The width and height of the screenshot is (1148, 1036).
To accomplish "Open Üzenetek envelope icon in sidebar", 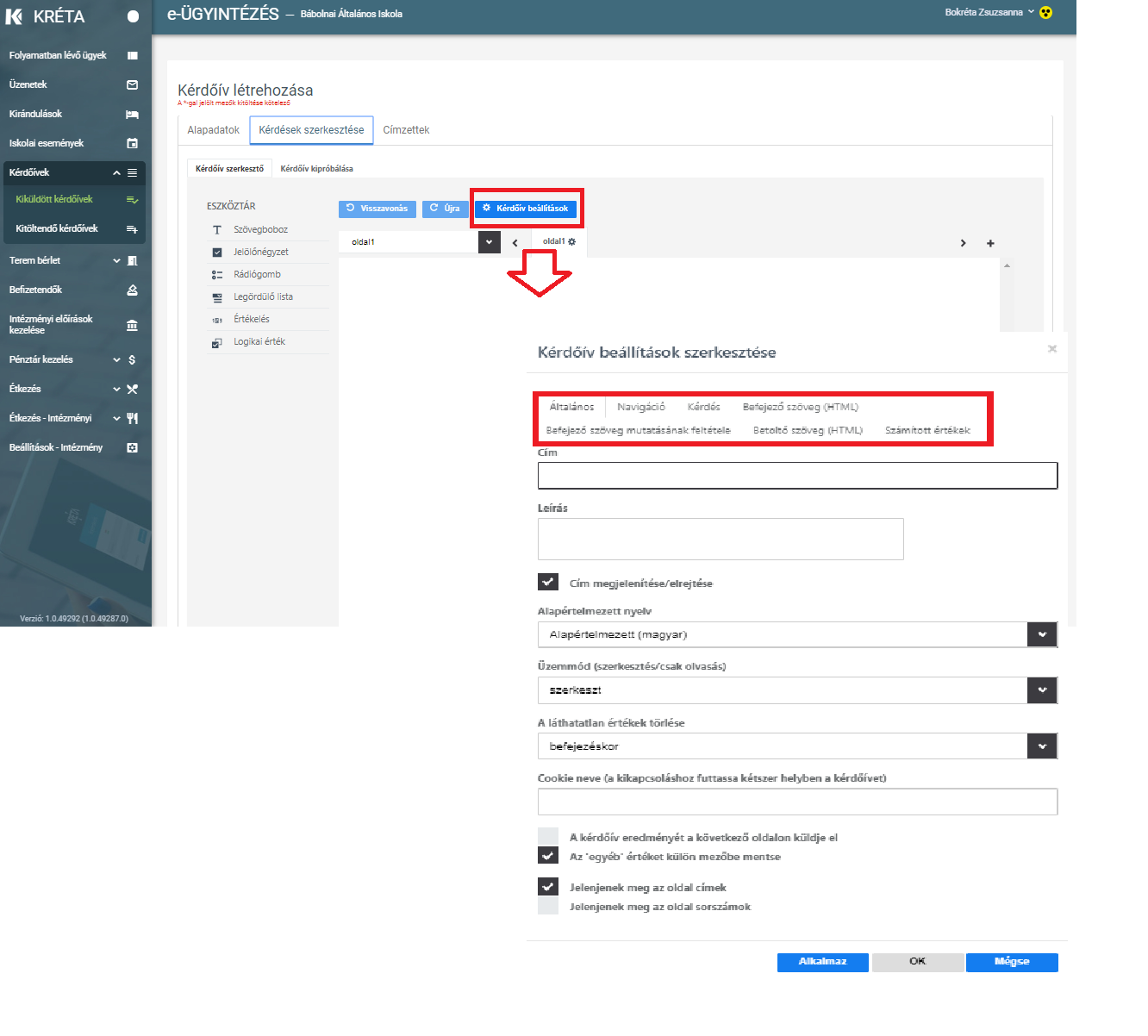I will 132,84.
